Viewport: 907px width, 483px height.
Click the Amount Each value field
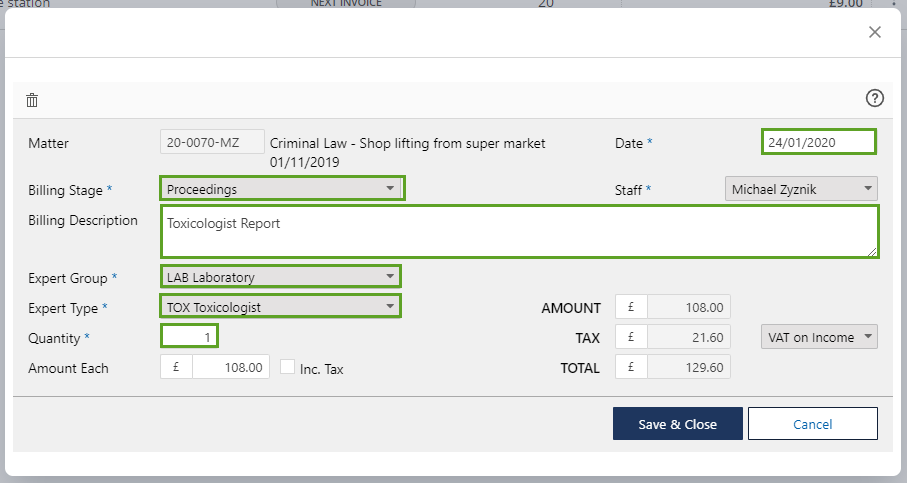(x=230, y=367)
